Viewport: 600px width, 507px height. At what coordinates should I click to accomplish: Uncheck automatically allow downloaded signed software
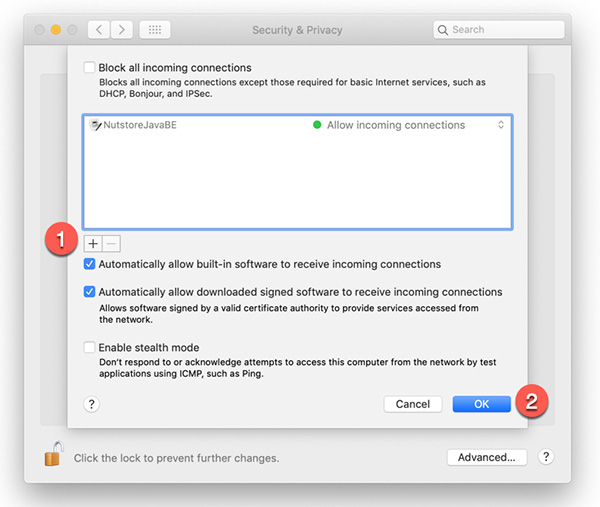(x=91, y=292)
